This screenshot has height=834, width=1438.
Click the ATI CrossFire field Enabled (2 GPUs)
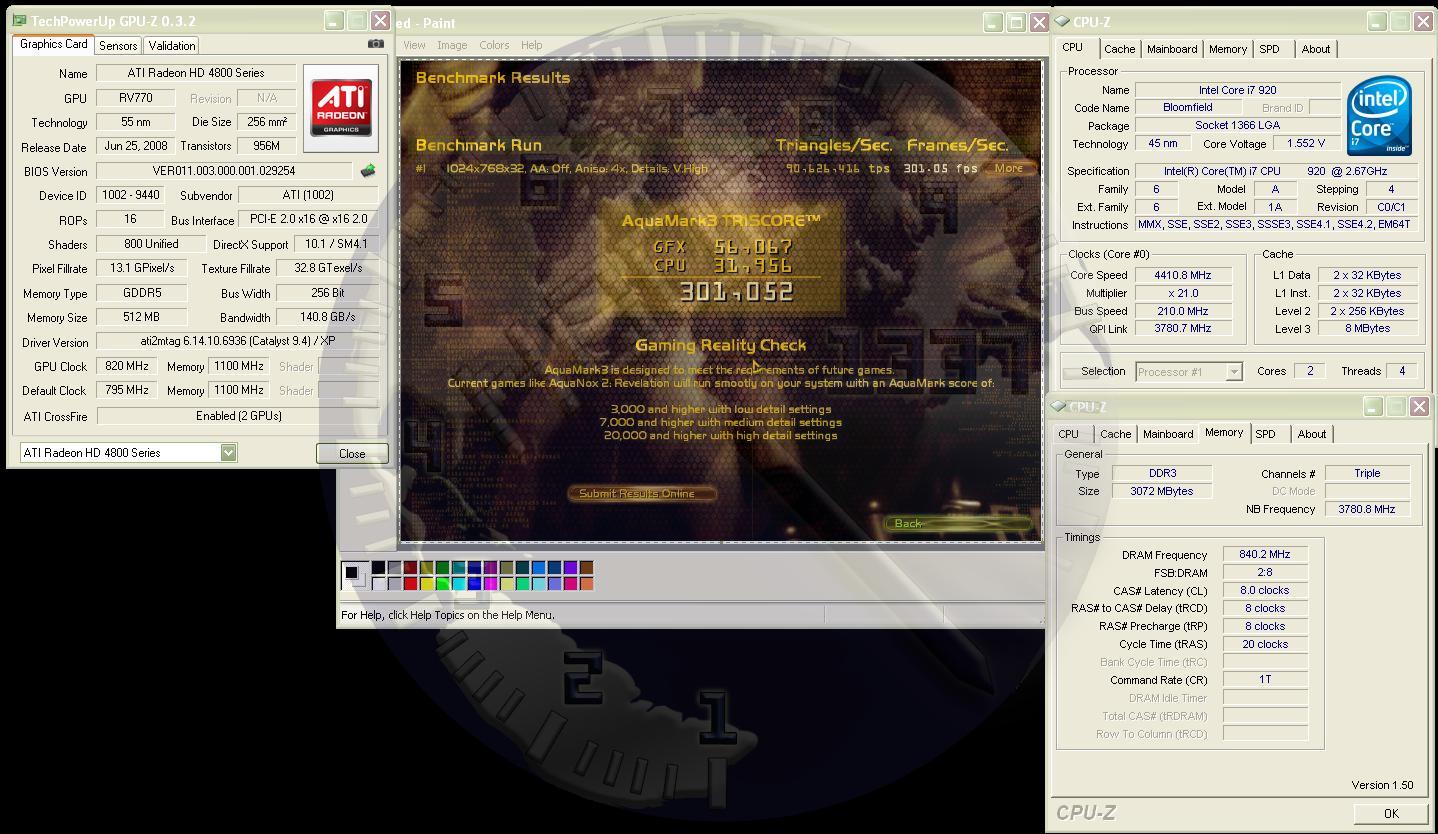pyautogui.click(x=238, y=416)
